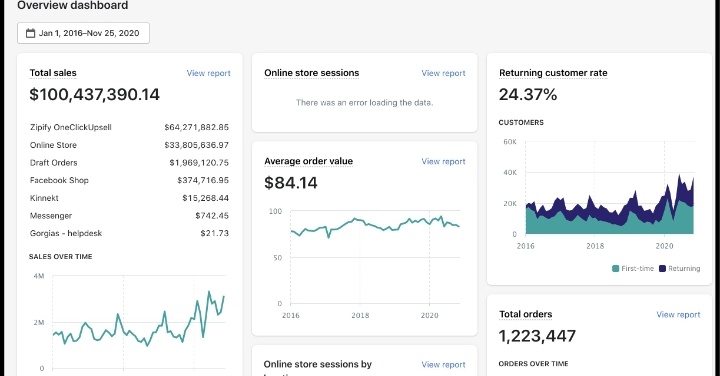Image resolution: width=720 pixels, height=376 pixels.
Task: Click the $374,716.95 amount
Action: pos(203,180)
